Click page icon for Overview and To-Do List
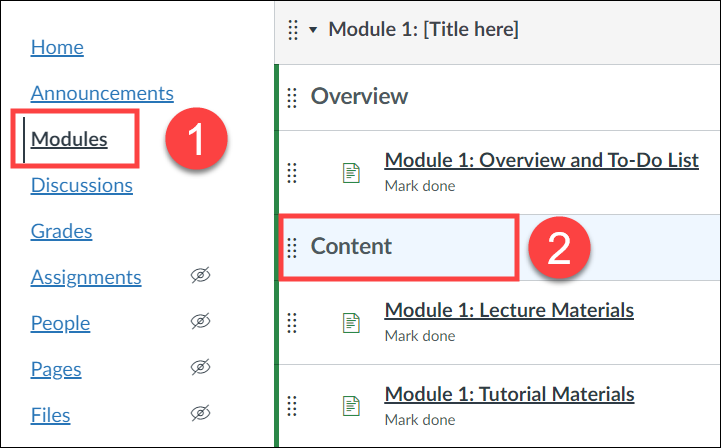 pyautogui.click(x=351, y=173)
